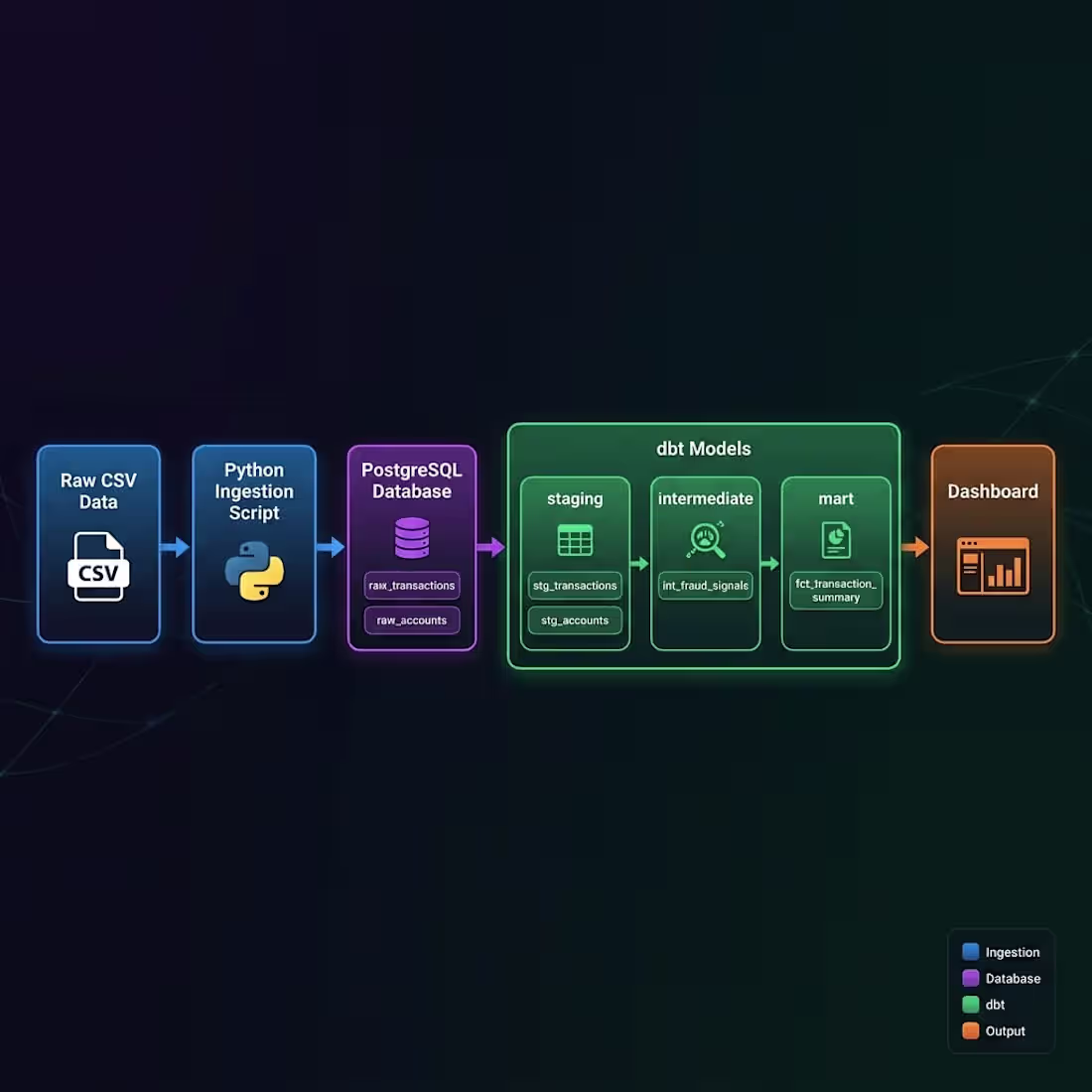
Task: Click the Python logo icon
Action: click(x=254, y=571)
